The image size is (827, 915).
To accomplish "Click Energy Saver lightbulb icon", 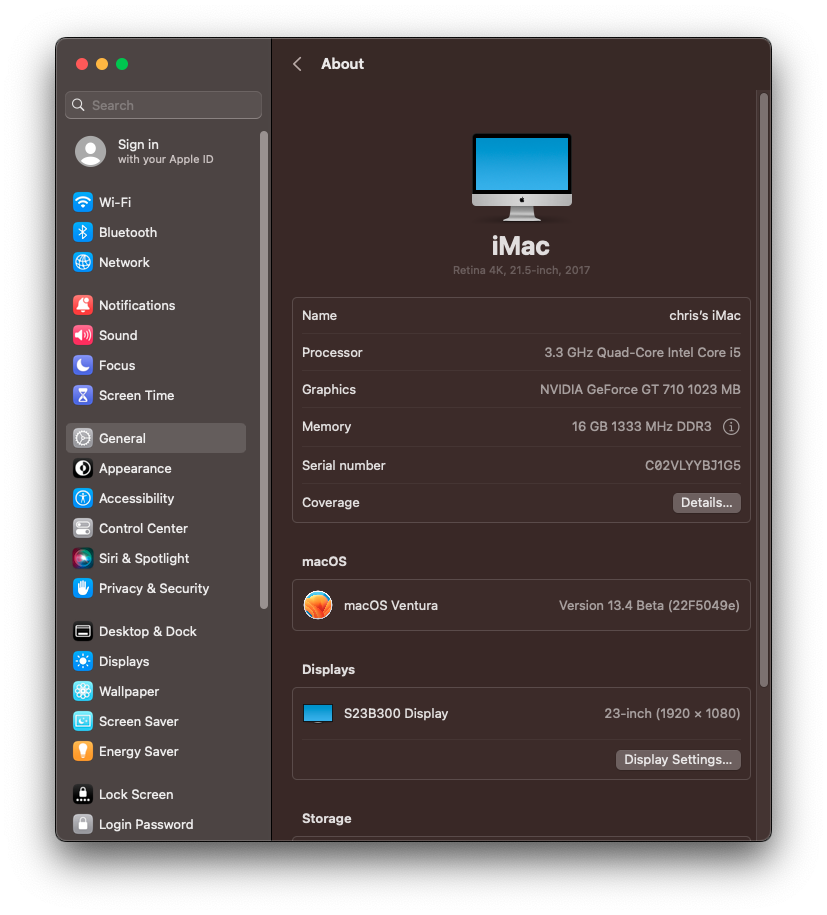I will tap(83, 752).
